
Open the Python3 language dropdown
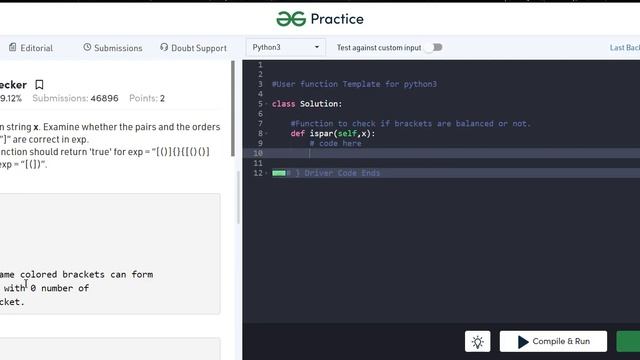pyautogui.click(x=286, y=47)
